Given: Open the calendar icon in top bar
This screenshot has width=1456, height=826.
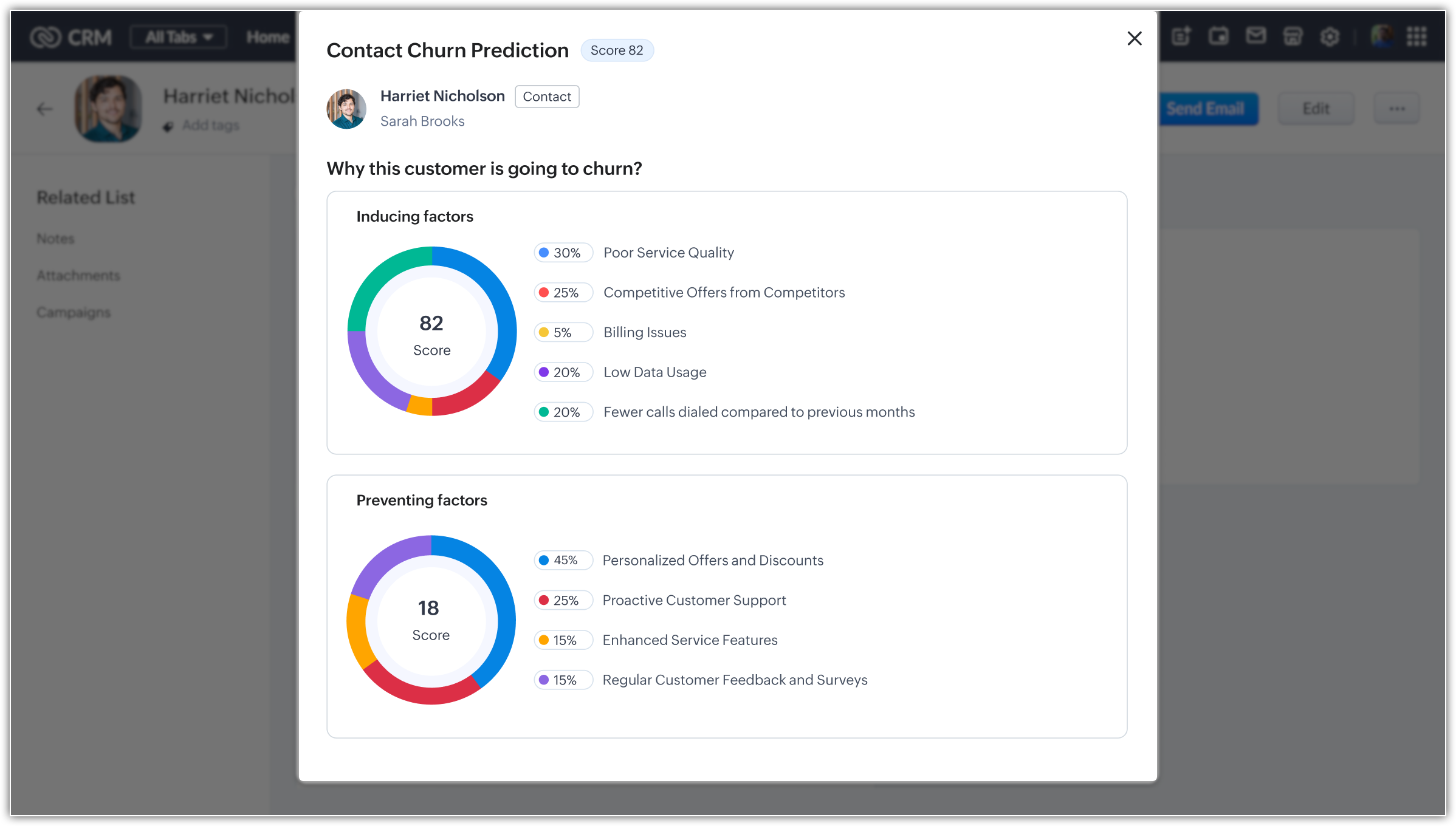Looking at the screenshot, I should (1218, 36).
